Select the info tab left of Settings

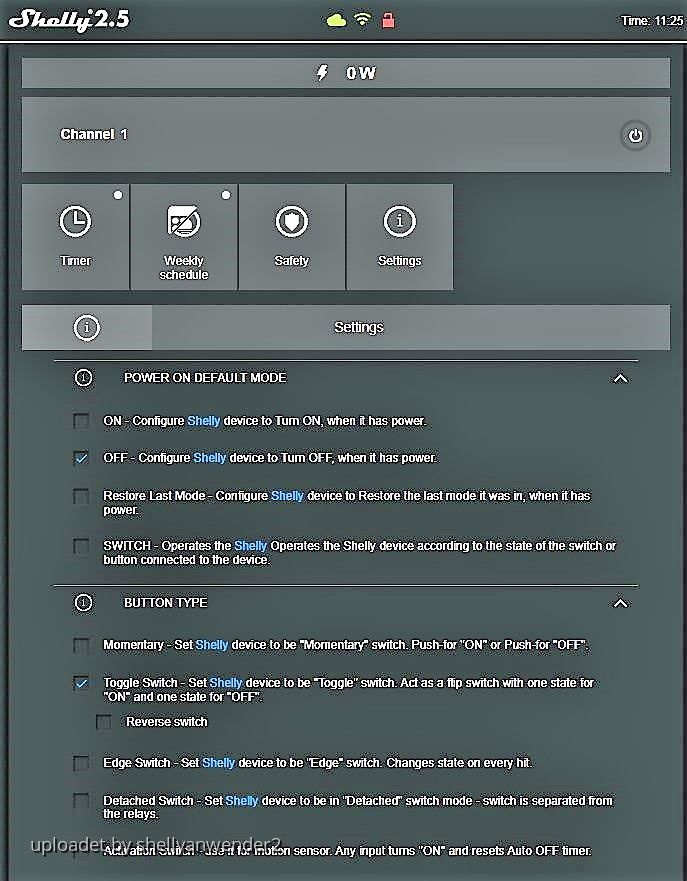[87, 327]
